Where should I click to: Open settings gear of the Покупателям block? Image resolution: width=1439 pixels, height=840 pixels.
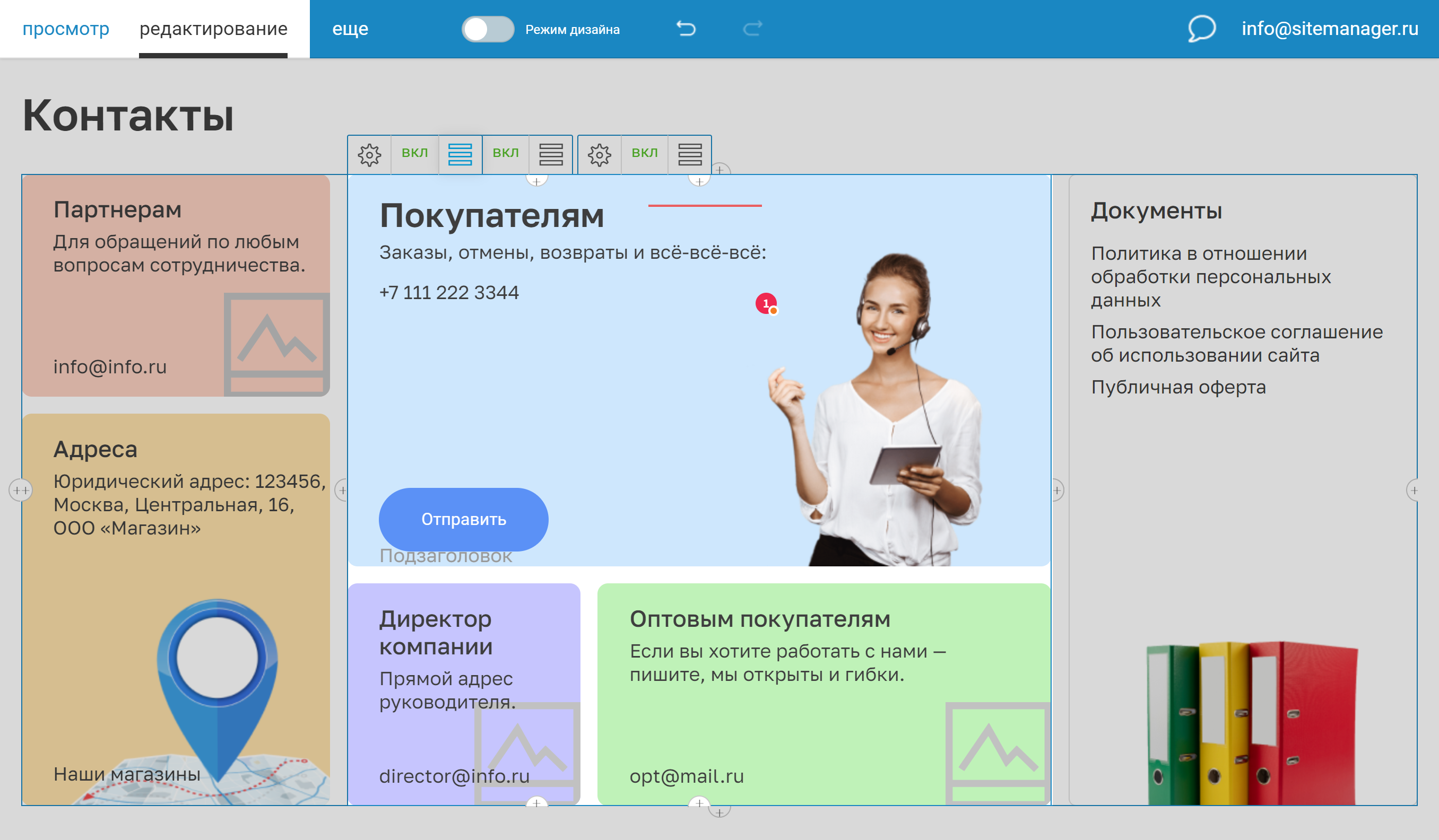[x=370, y=154]
